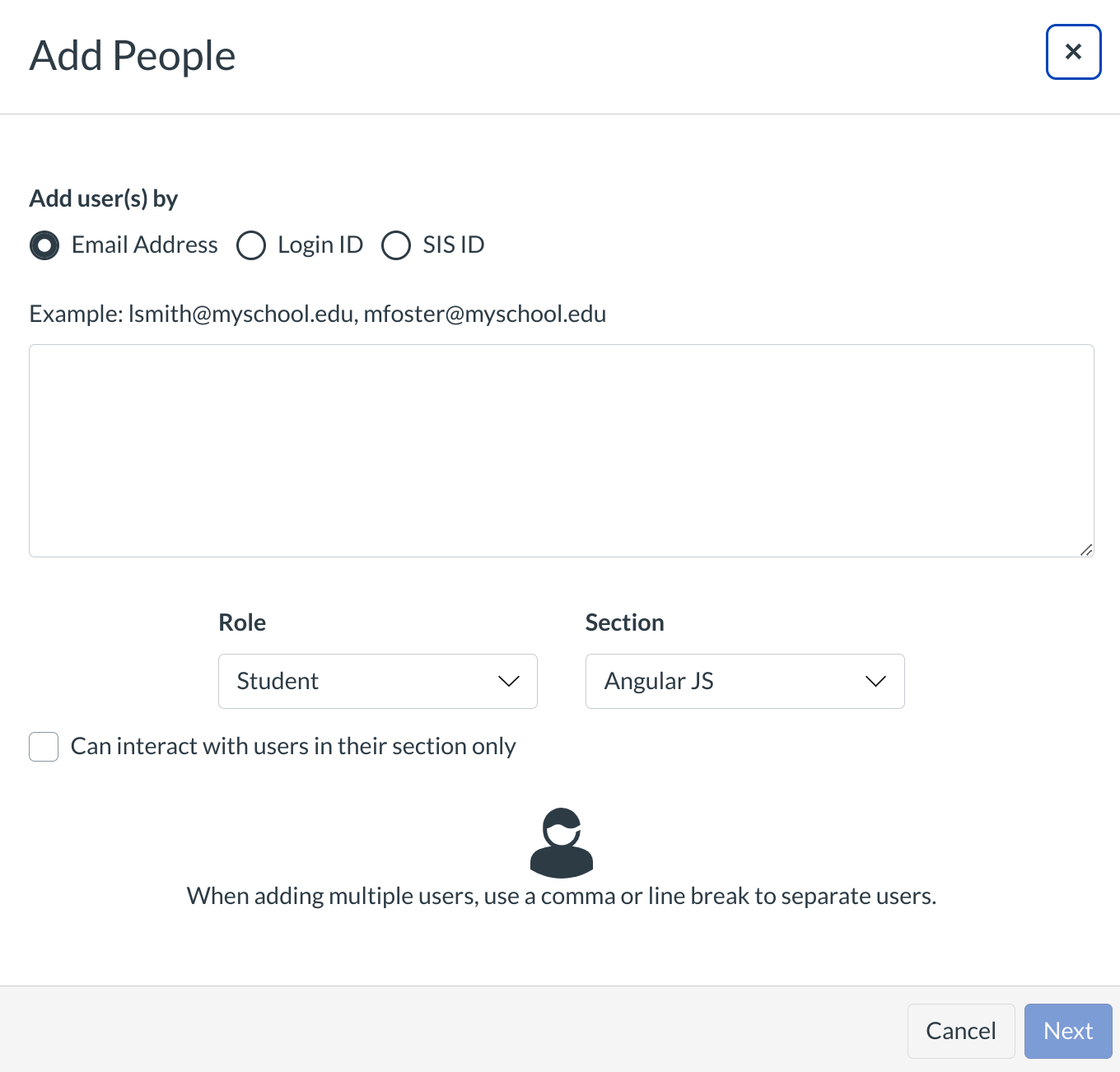Image resolution: width=1120 pixels, height=1072 pixels.
Task: Click the 'Can interact with users' label text
Action: pos(293,746)
